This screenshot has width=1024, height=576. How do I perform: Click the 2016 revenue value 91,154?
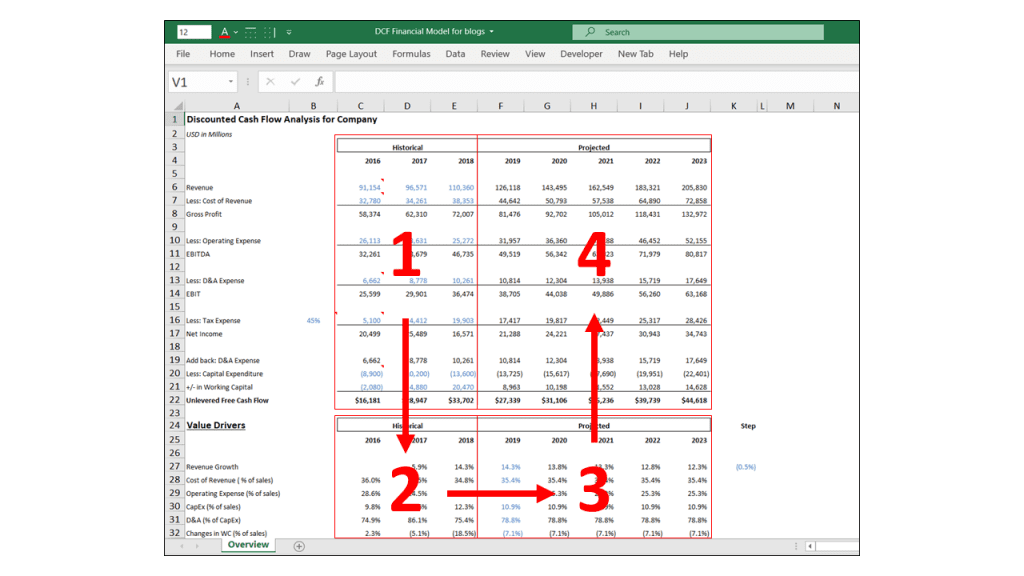pyautogui.click(x=370, y=187)
